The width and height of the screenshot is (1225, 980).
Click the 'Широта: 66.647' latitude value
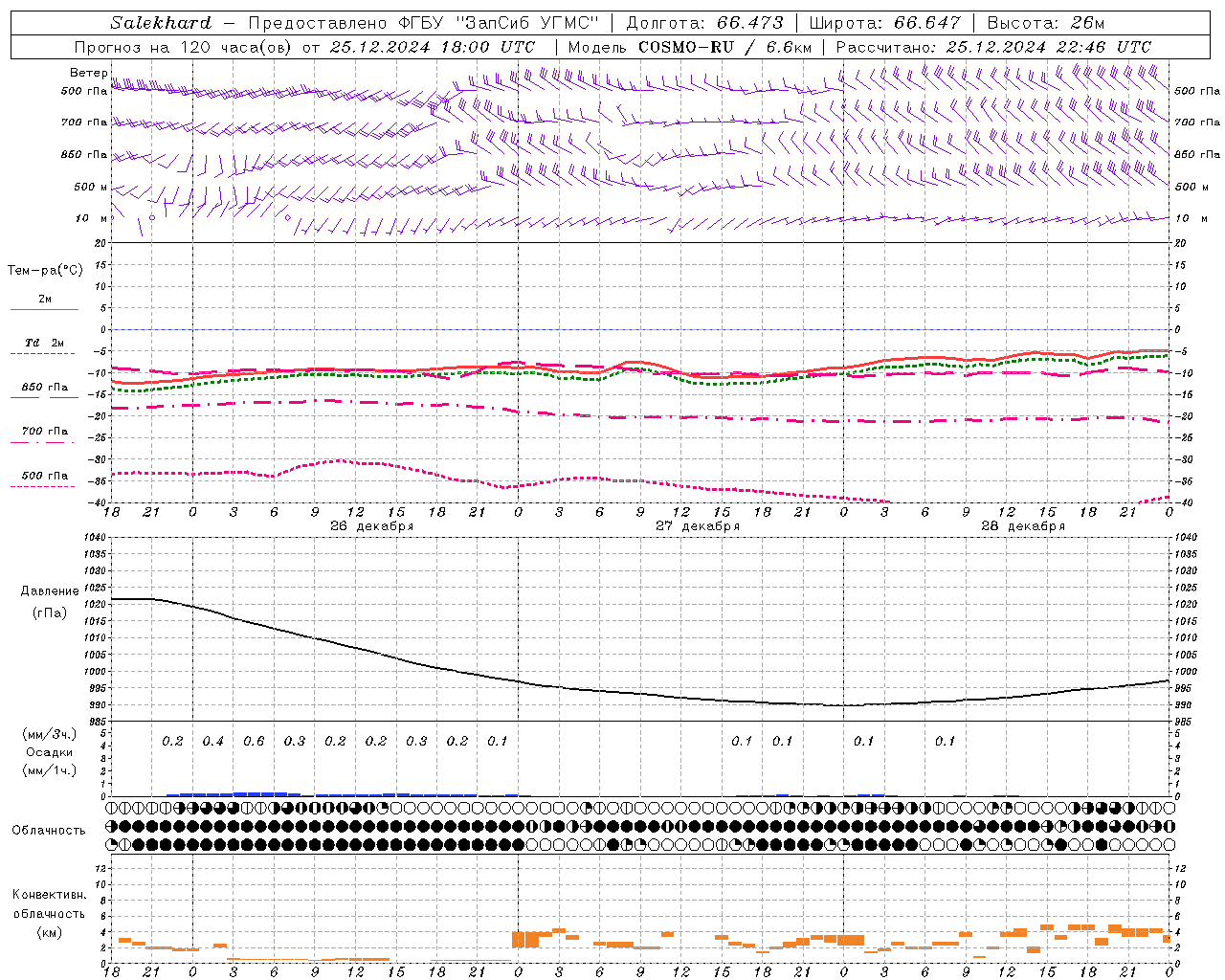pos(884,22)
